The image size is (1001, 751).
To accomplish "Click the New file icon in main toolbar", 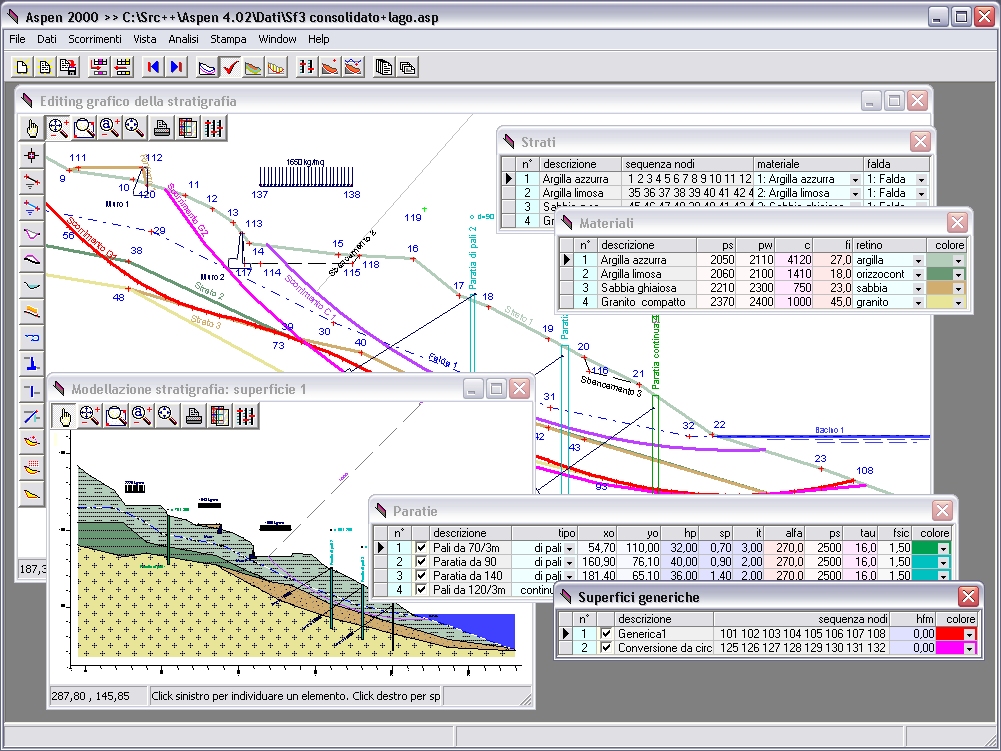I will tap(22, 67).
